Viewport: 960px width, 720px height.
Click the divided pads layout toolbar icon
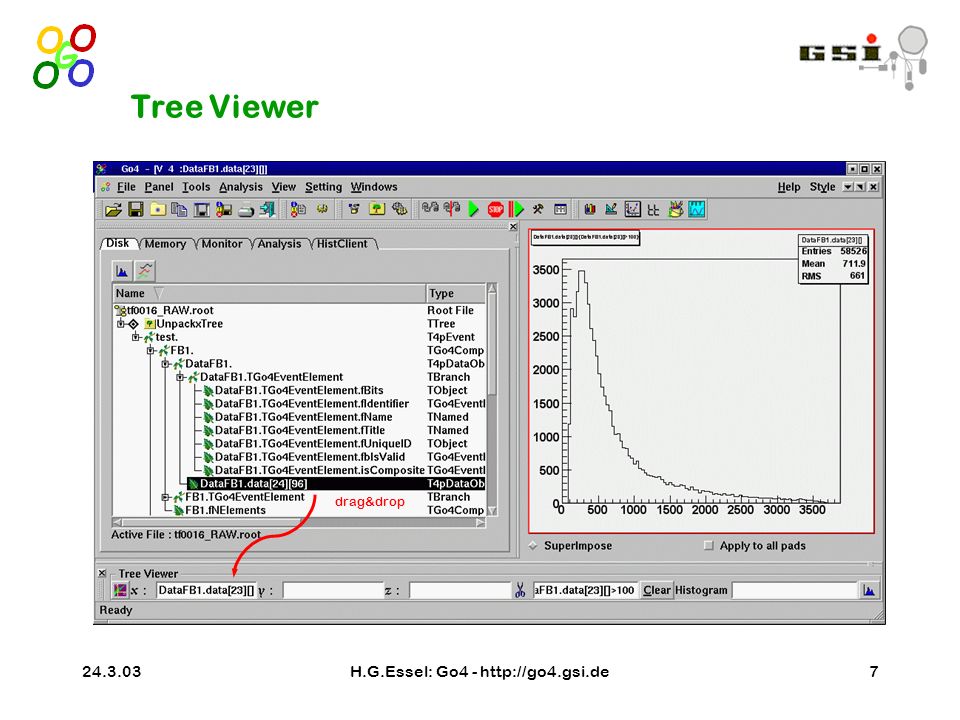click(x=653, y=210)
